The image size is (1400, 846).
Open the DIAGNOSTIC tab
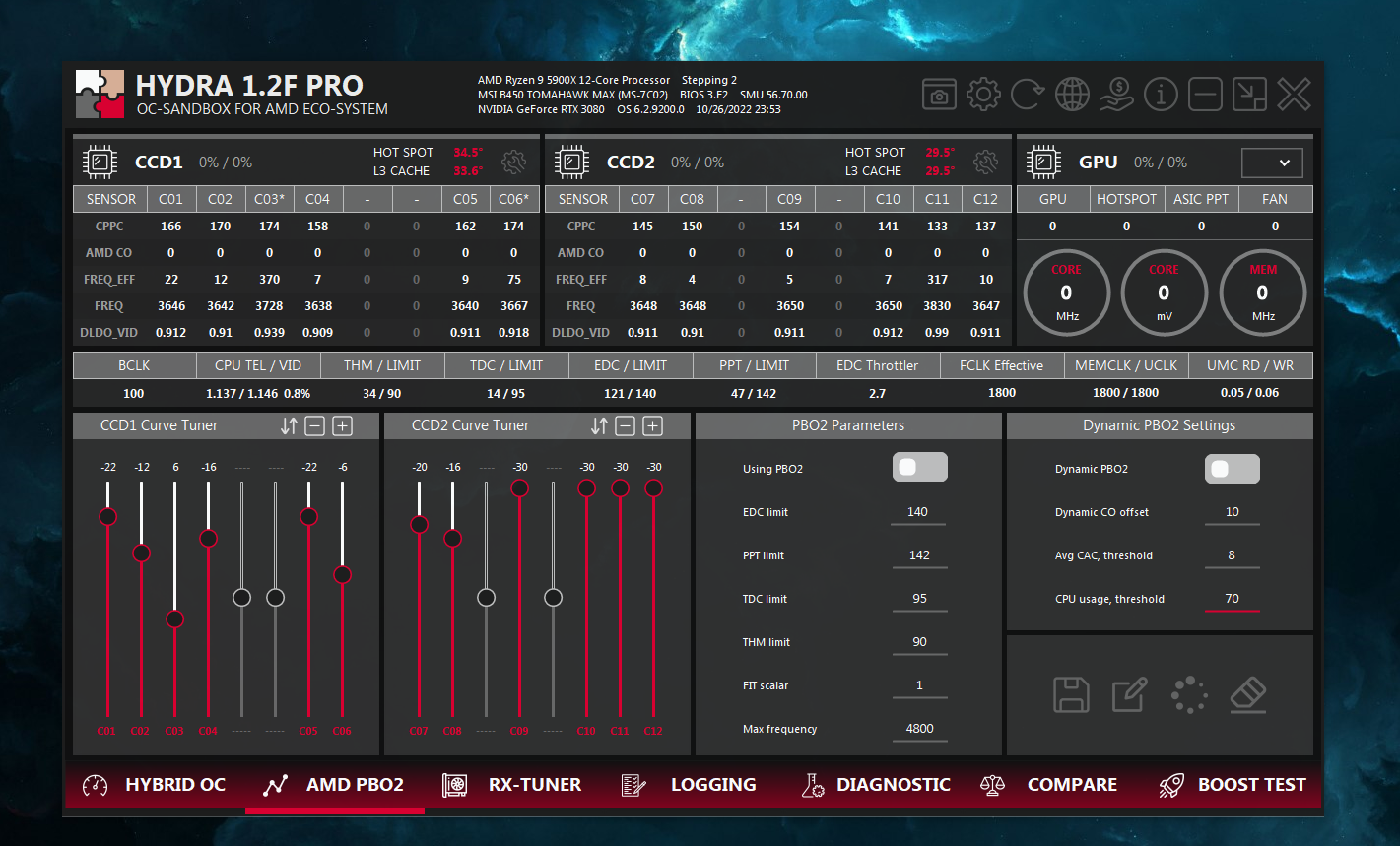click(876, 785)
